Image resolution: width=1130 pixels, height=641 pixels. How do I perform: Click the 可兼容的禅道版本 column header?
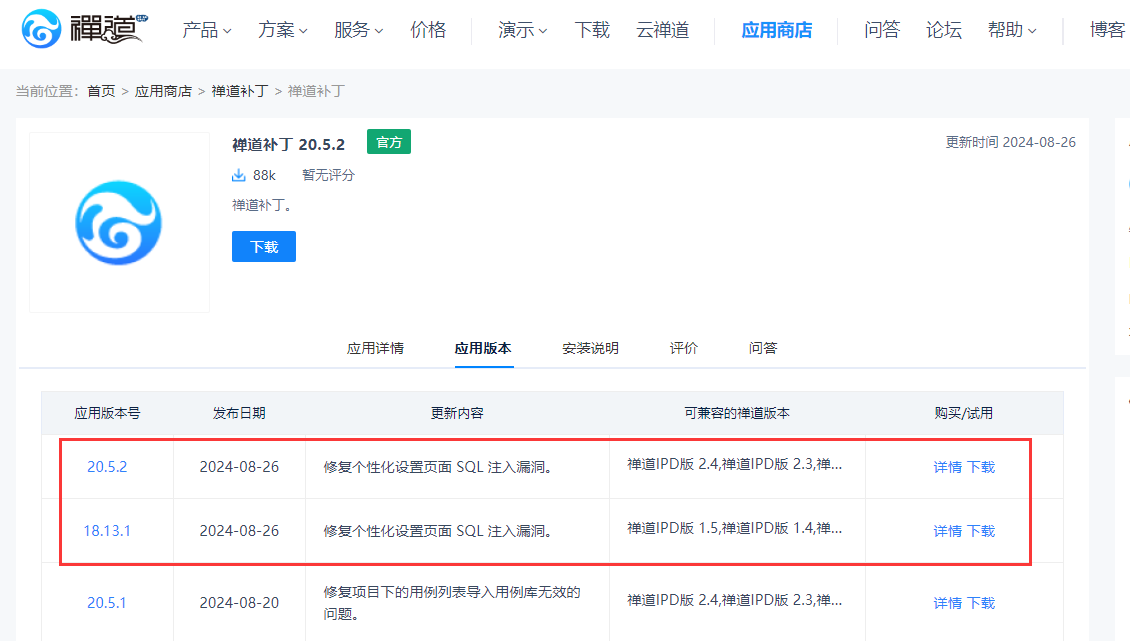[x=737, y=413]
